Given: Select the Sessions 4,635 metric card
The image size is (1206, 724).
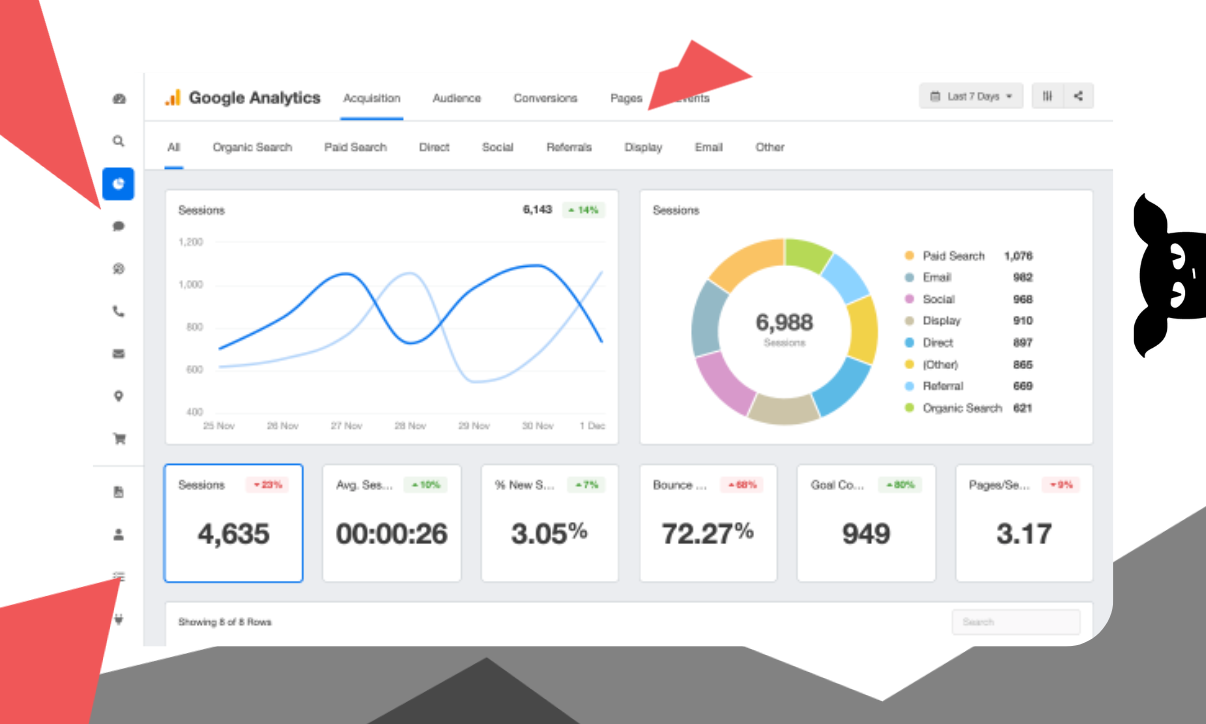Looking at the screenshot, I should click(233, 523).
